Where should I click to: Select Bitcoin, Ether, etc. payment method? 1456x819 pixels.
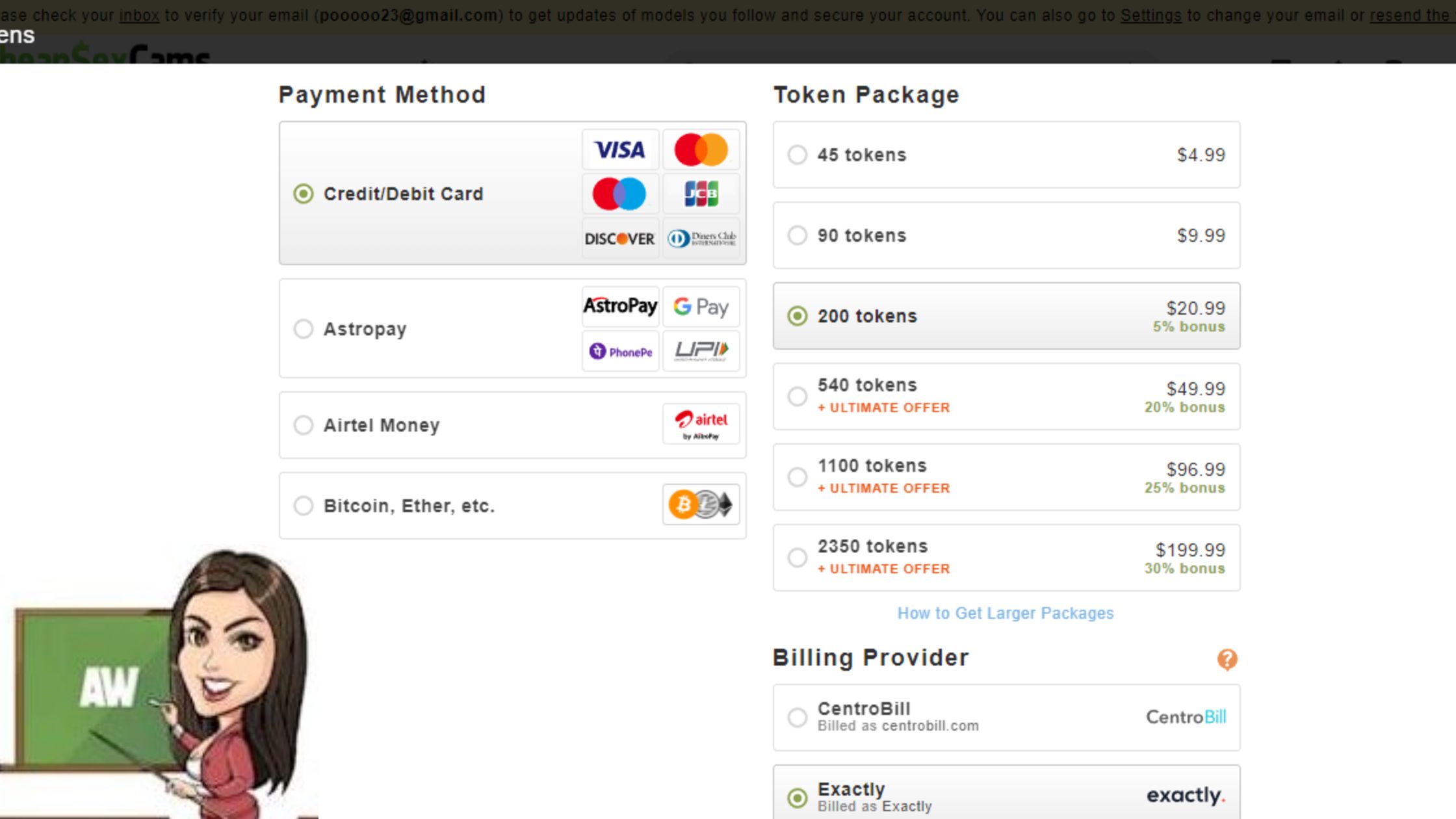pos(513,505)
